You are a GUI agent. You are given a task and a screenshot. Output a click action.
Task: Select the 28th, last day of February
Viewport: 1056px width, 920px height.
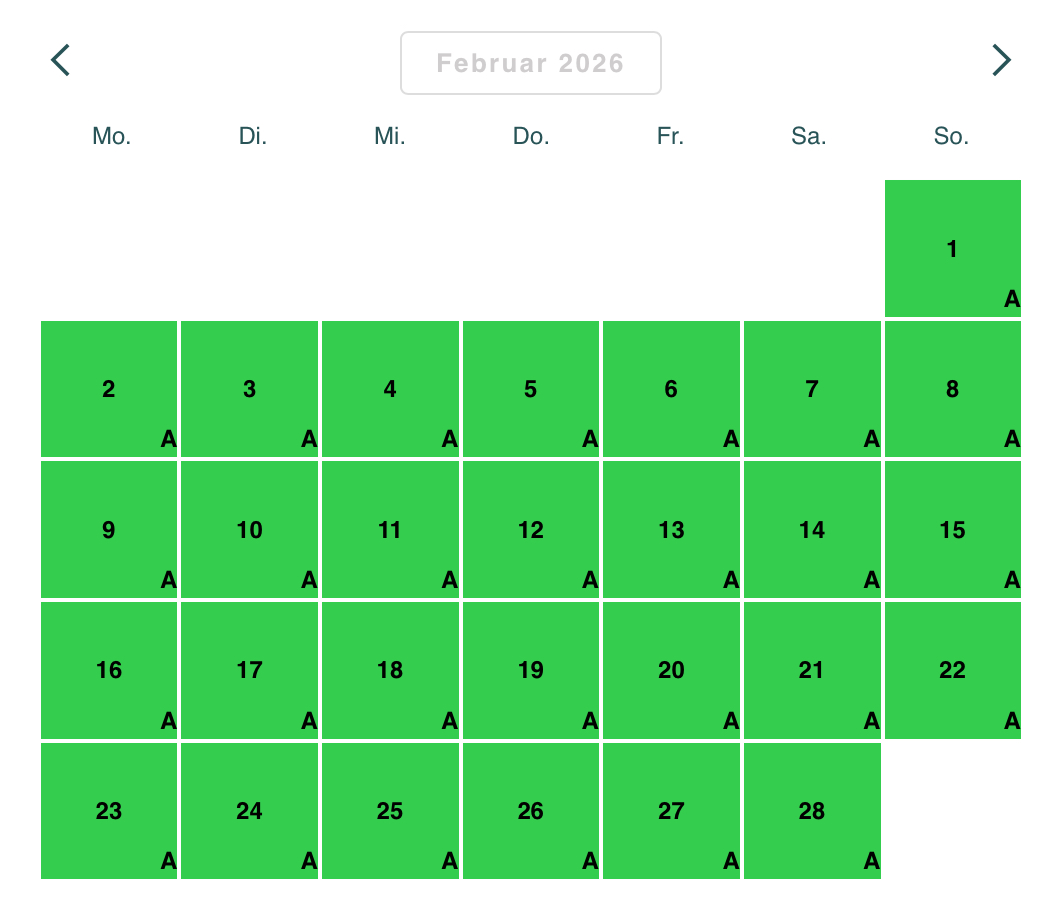[x=812, y=811]
